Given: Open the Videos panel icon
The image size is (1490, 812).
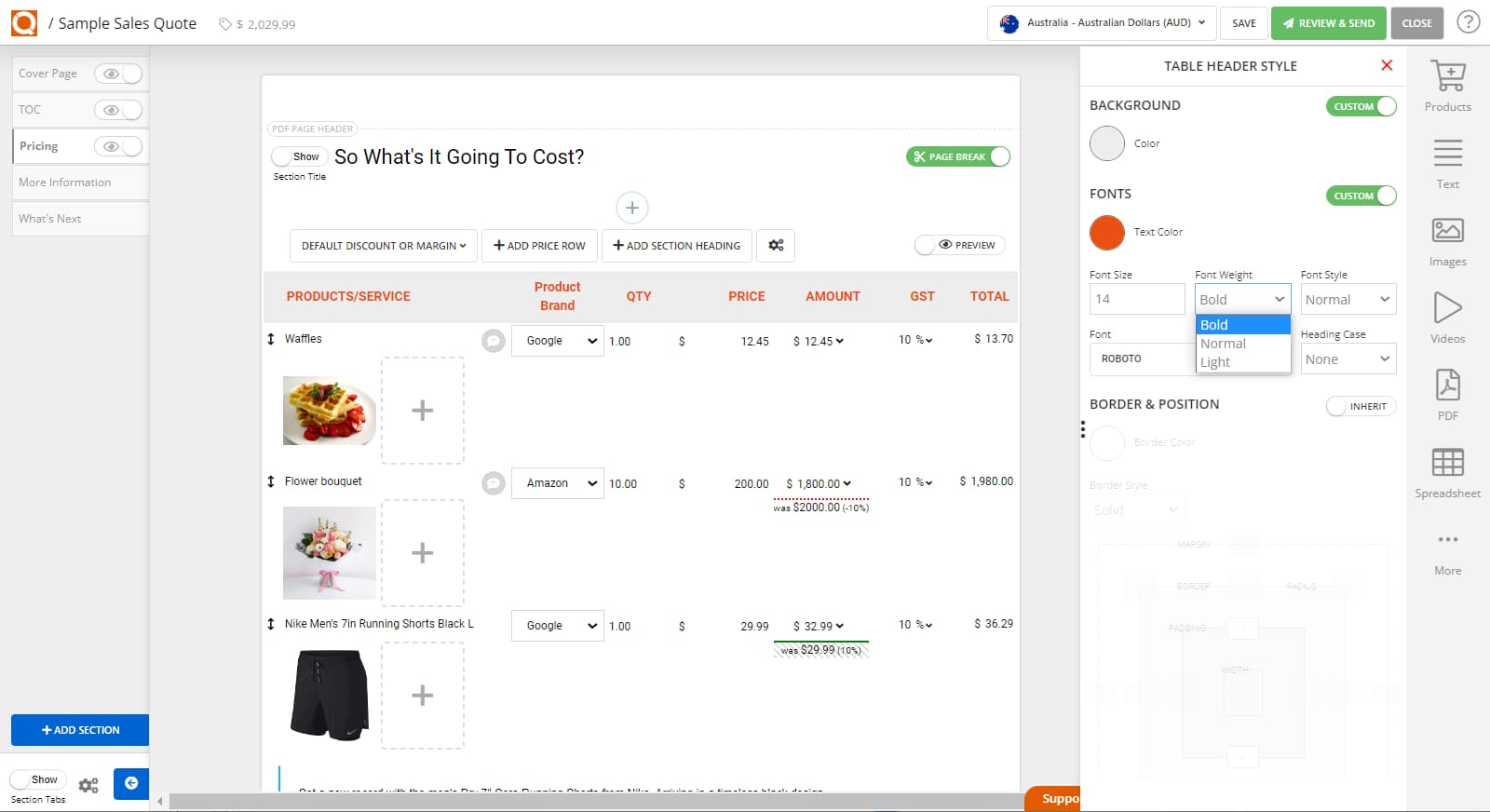Looking at the screenshot, I should point(1447,307).
